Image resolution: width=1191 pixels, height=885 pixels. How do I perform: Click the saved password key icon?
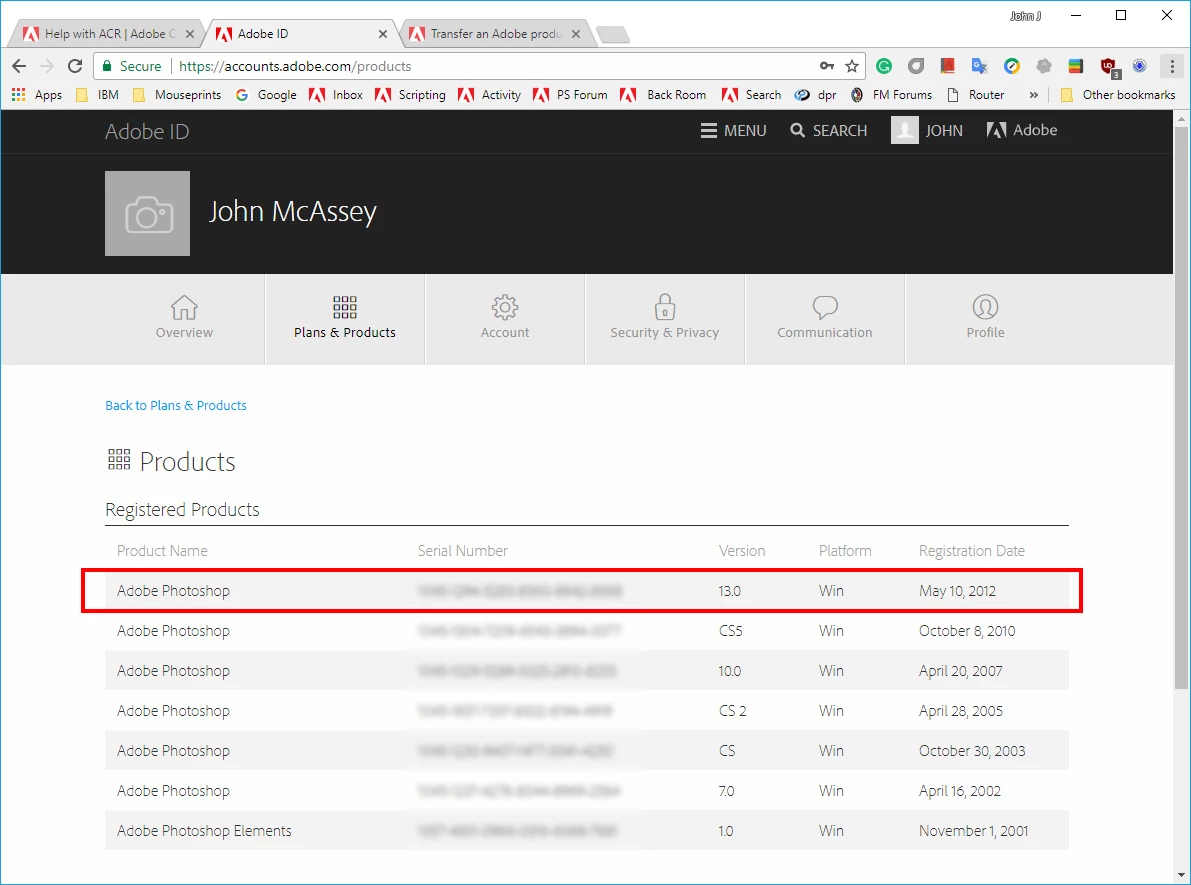tap(827, 66)
